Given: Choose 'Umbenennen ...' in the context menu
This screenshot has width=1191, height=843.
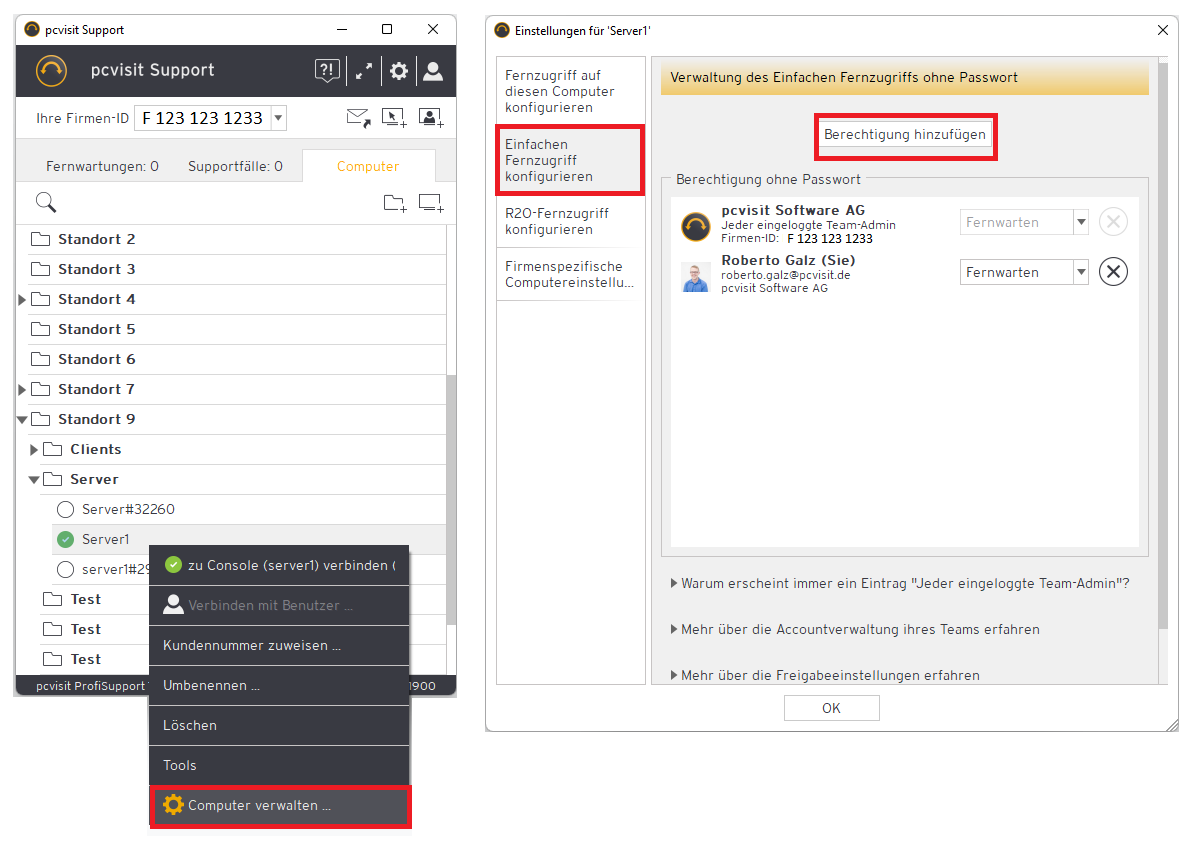Looking at the screenshot, I should click(211, 686).
